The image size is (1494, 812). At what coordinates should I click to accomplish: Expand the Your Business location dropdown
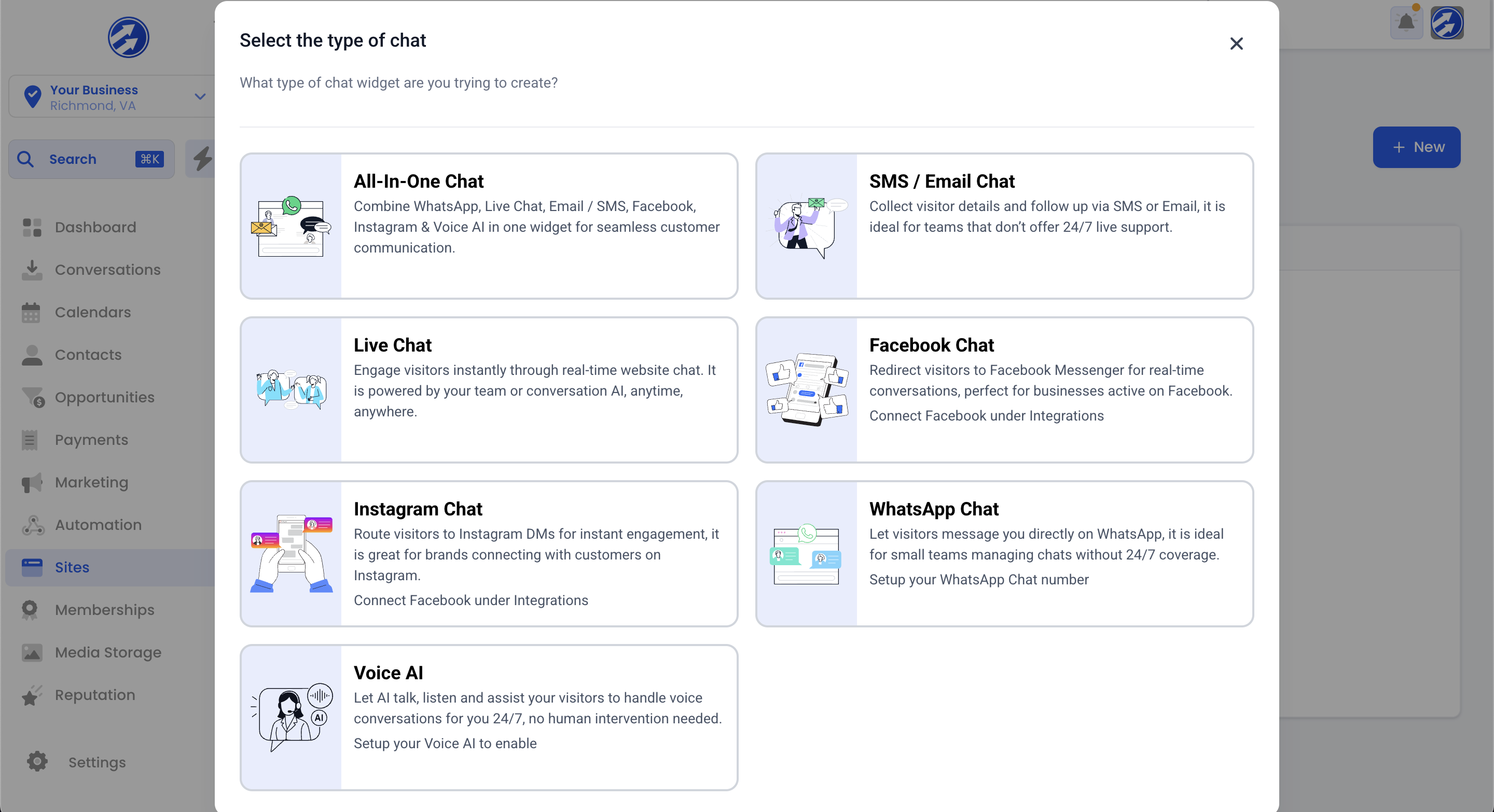pos(115,96)
